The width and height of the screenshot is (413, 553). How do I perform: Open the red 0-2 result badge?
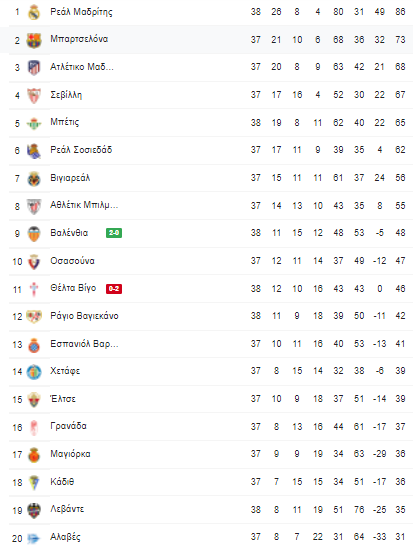(x=114, y=288)
